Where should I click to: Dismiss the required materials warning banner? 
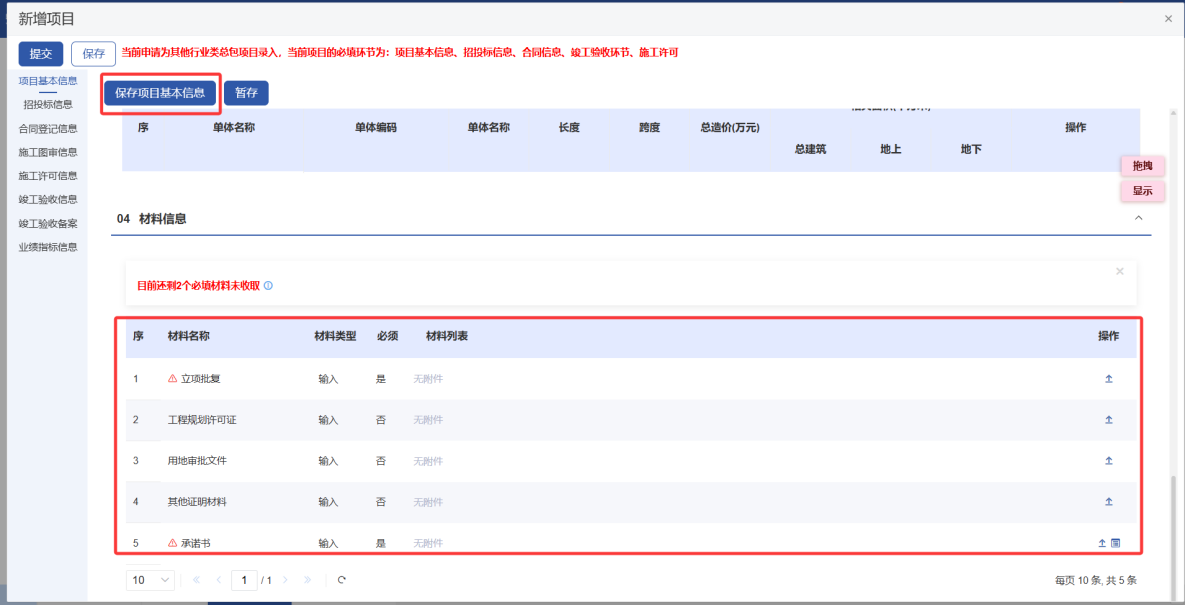click(x=1119, y=271)
